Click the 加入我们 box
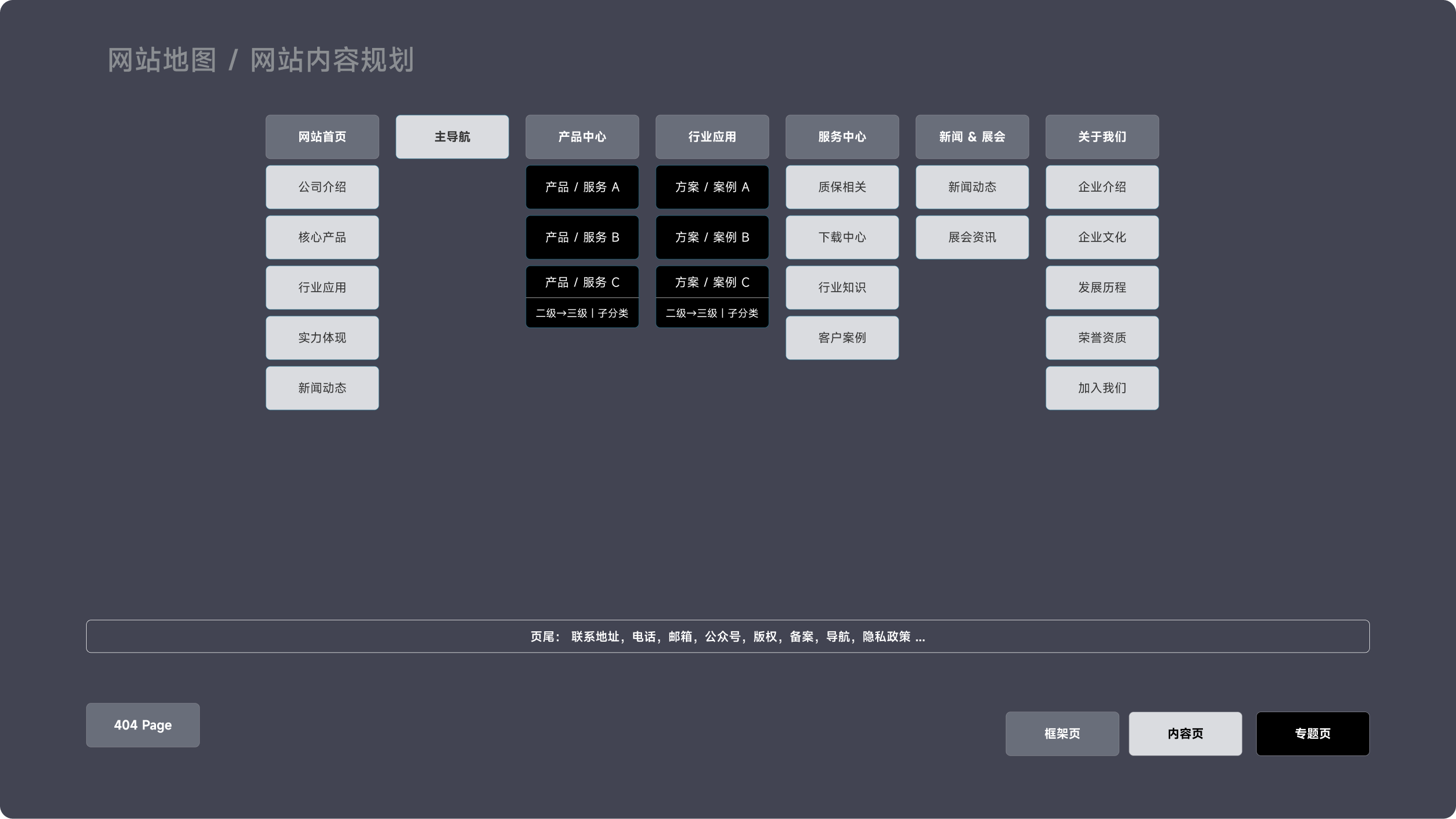1456x819 pixels. pos(1102,388)
